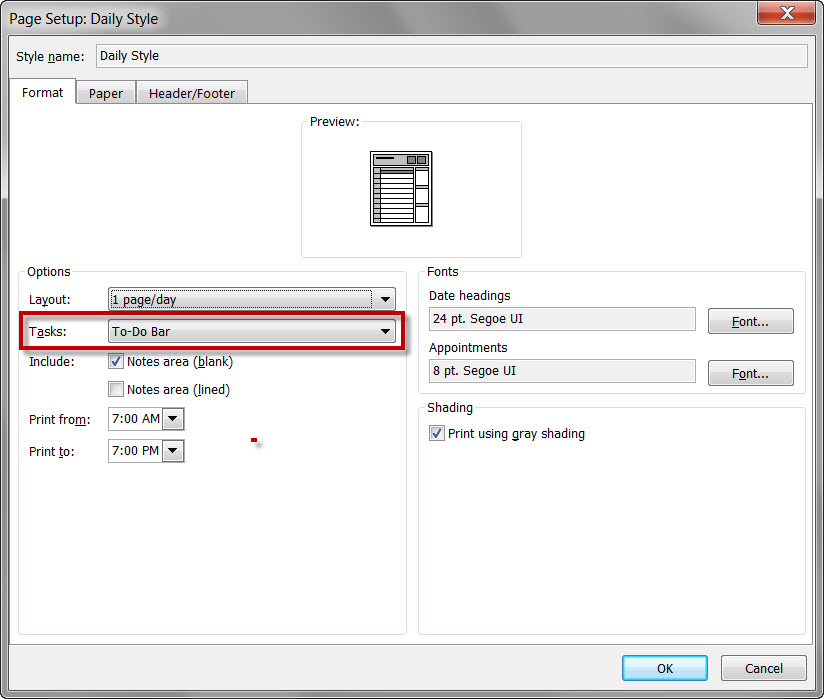Open the Tasks dropdown showing To-Do Bar
This screenshot has width=824, height=699.
tap(252, 332)
